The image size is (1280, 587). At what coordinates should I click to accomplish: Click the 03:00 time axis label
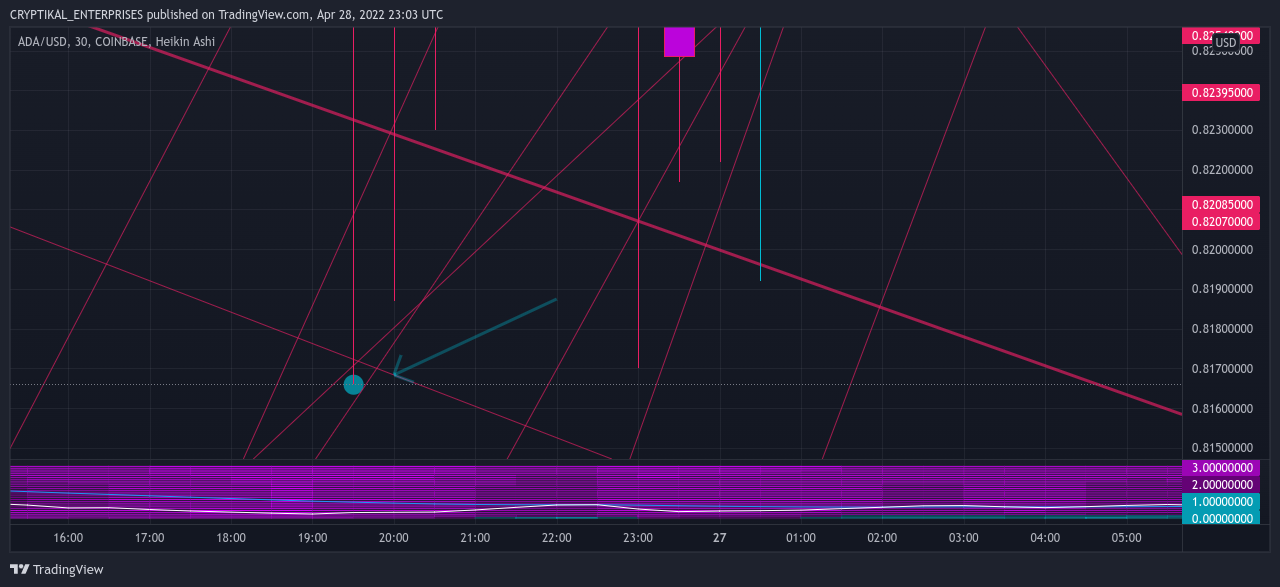(x=964, y=538)
